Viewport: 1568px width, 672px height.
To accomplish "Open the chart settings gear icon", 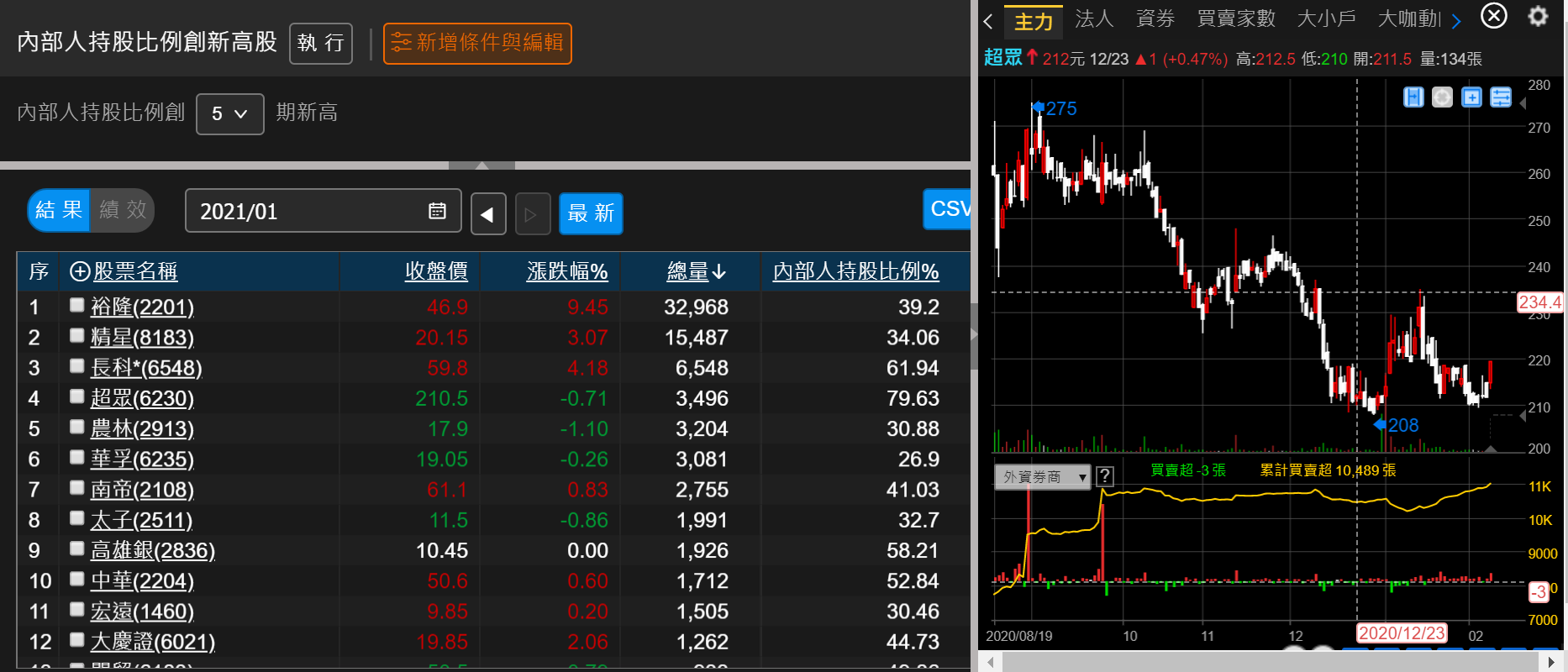I will [x=1537, y=17].
